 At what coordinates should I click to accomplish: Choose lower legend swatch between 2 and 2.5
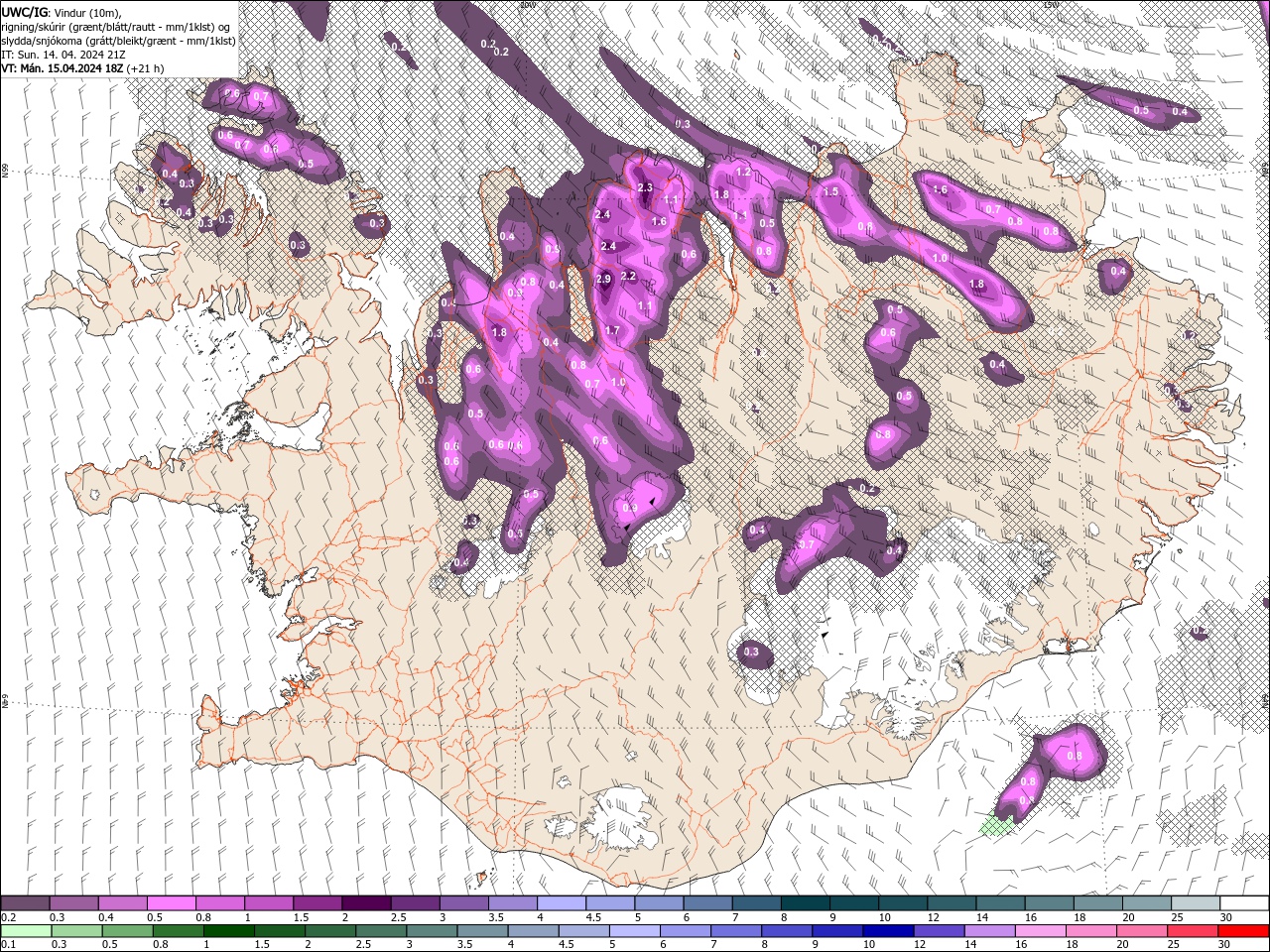click(329, 931)
